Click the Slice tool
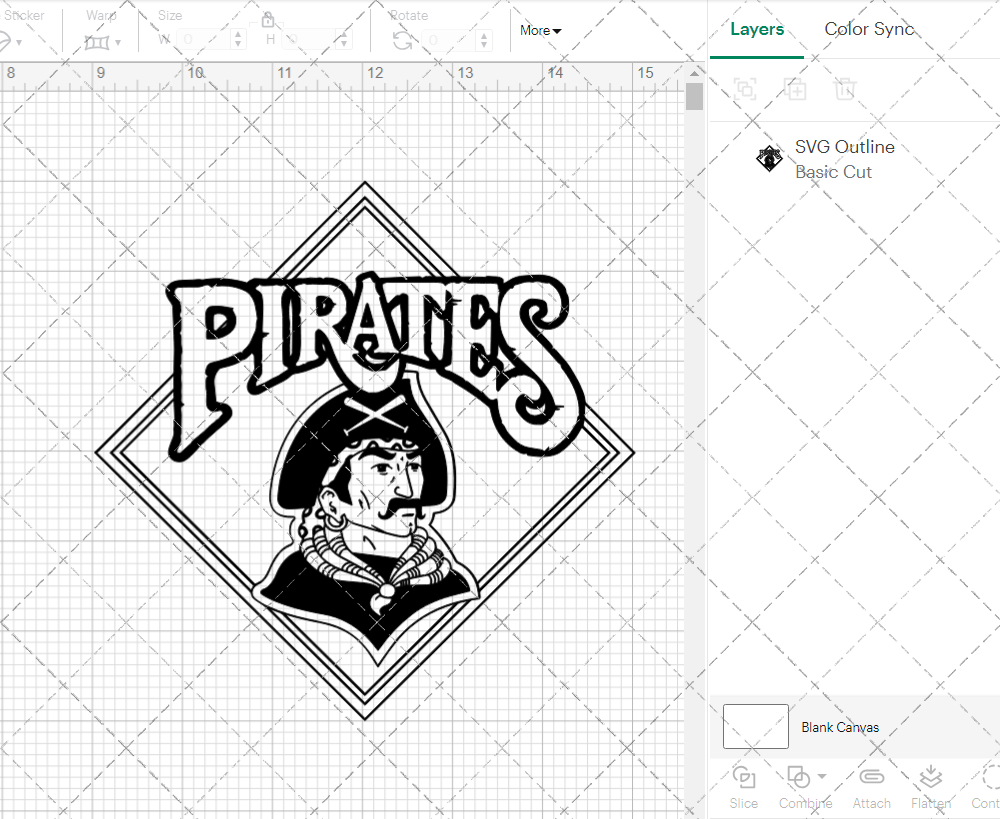This screenshot has width=1000, height=819. click(x=744, y=788)
